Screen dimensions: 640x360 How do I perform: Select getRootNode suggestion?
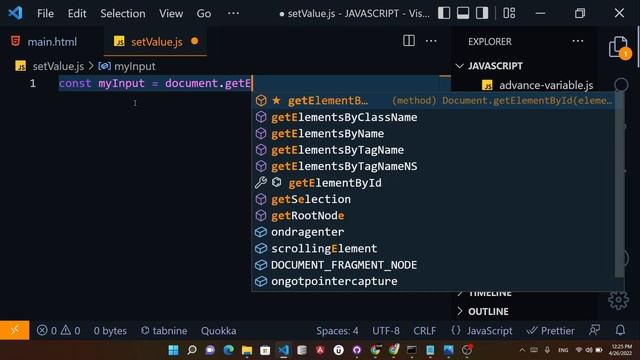[434, 216]
